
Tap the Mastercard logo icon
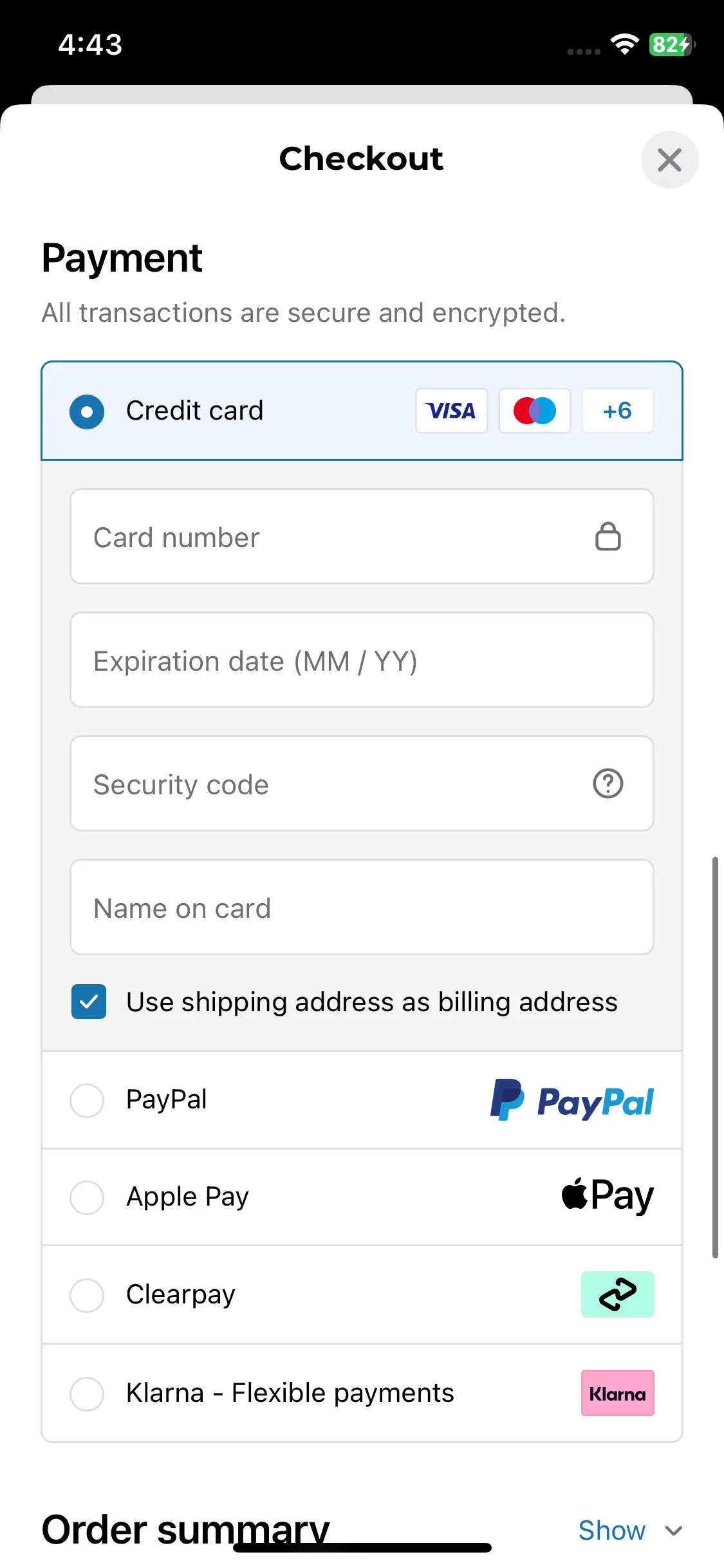click(535, 411)
